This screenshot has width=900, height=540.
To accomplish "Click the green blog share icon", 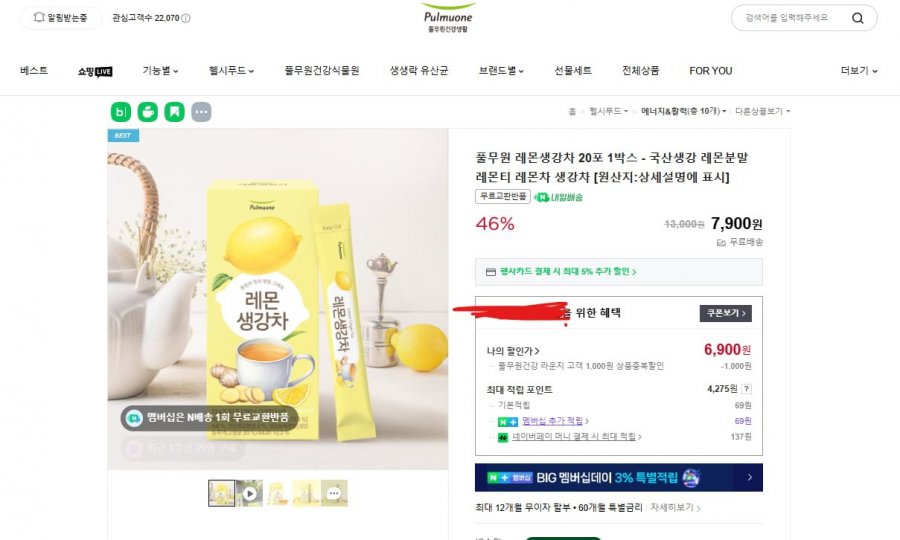I will pyautogui.click(x=121, y=111).
